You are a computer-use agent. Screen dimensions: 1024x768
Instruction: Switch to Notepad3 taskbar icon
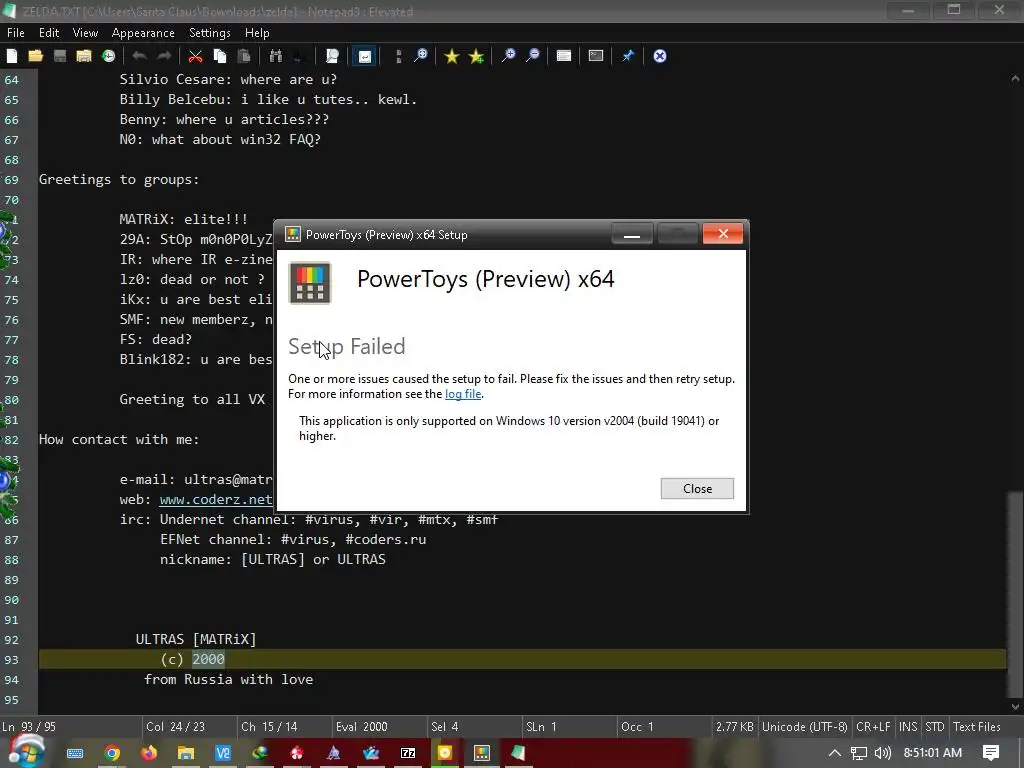pyautogui.click(x=519, y=753)
